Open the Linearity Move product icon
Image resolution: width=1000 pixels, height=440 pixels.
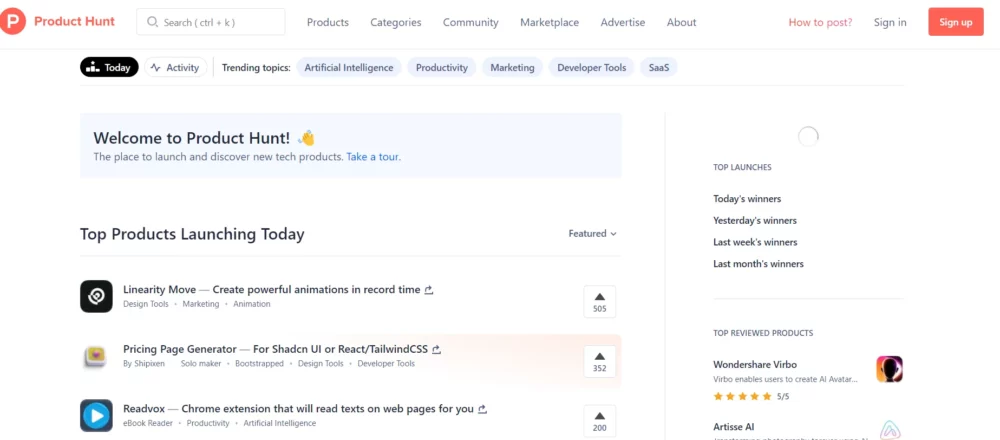pos(96,297)
